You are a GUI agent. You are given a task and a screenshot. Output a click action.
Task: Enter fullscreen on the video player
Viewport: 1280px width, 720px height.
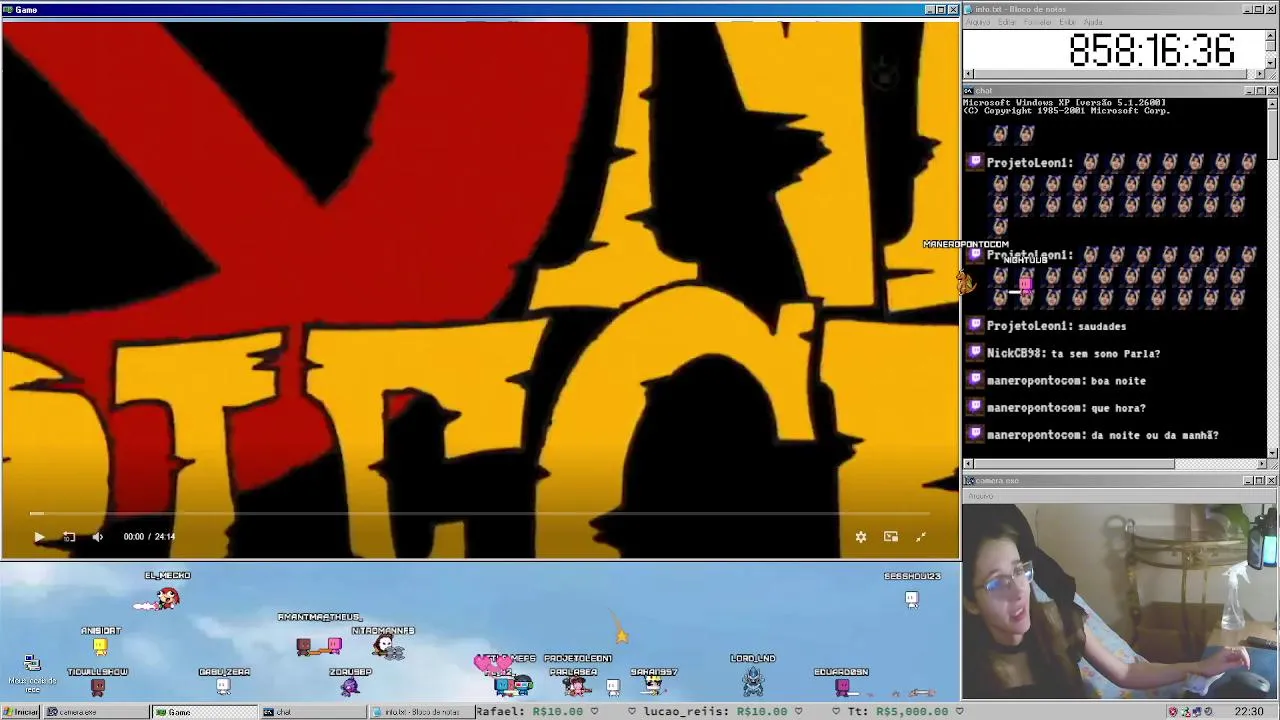click(x=921, y=537)
